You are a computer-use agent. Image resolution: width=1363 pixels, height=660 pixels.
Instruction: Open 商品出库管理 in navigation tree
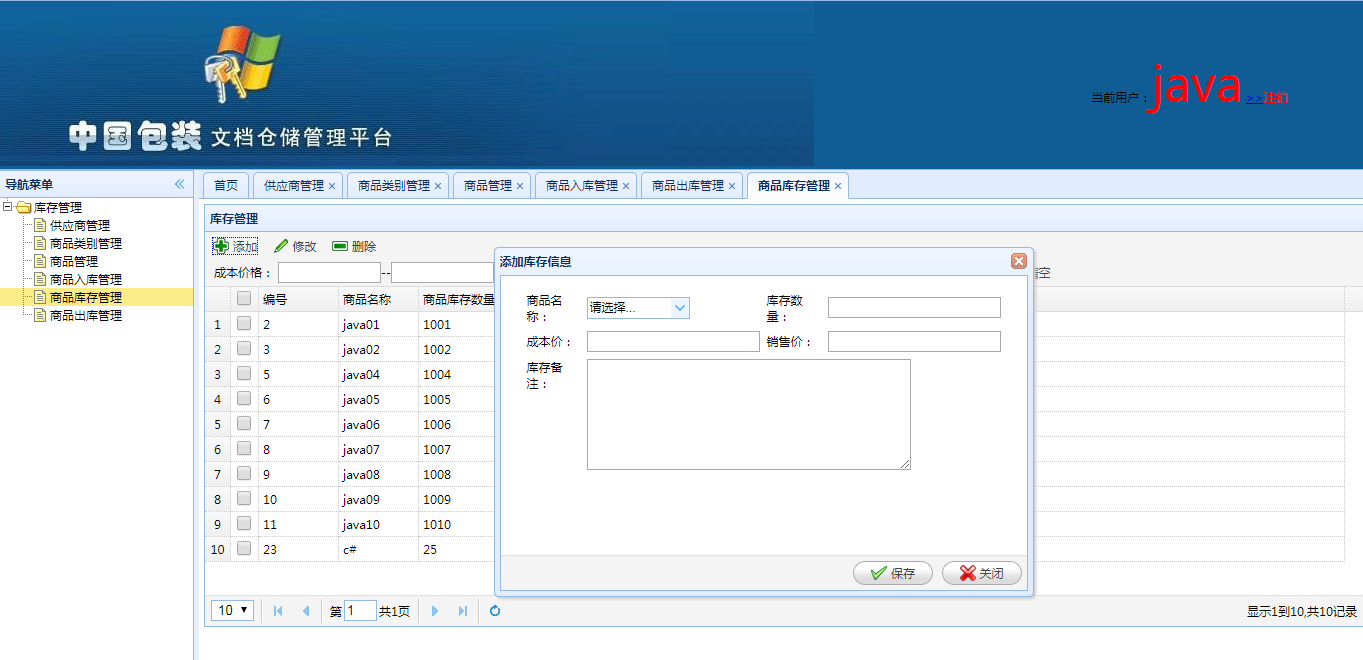[x=86, y=316]
